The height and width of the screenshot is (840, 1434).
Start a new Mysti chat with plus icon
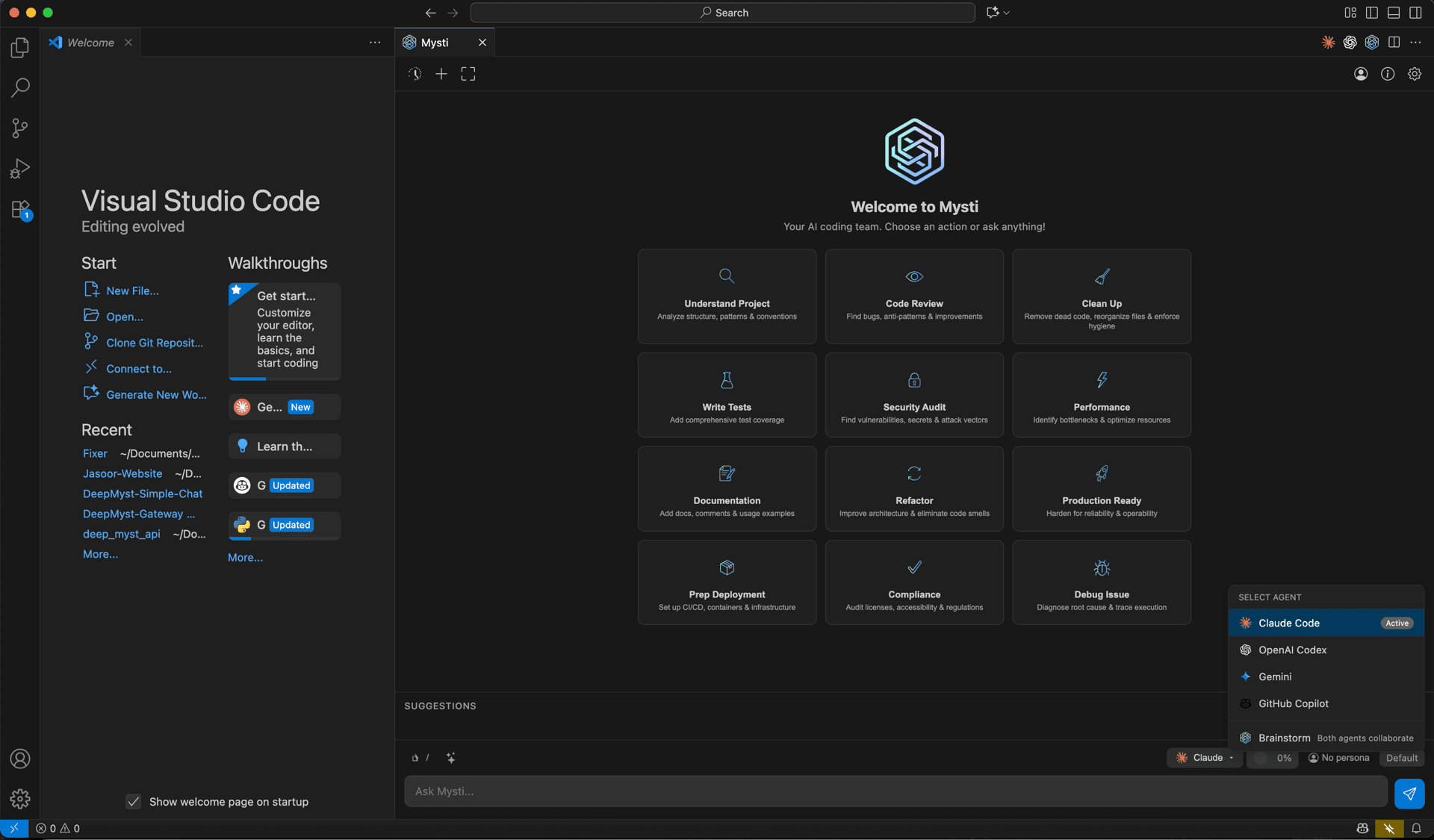click(x=441, y=74)
